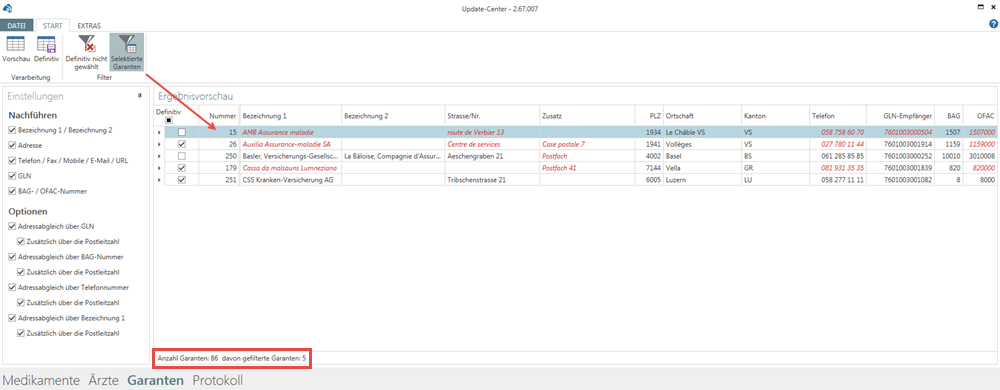Click GLN value '7601003001082'

coord(907,180)
